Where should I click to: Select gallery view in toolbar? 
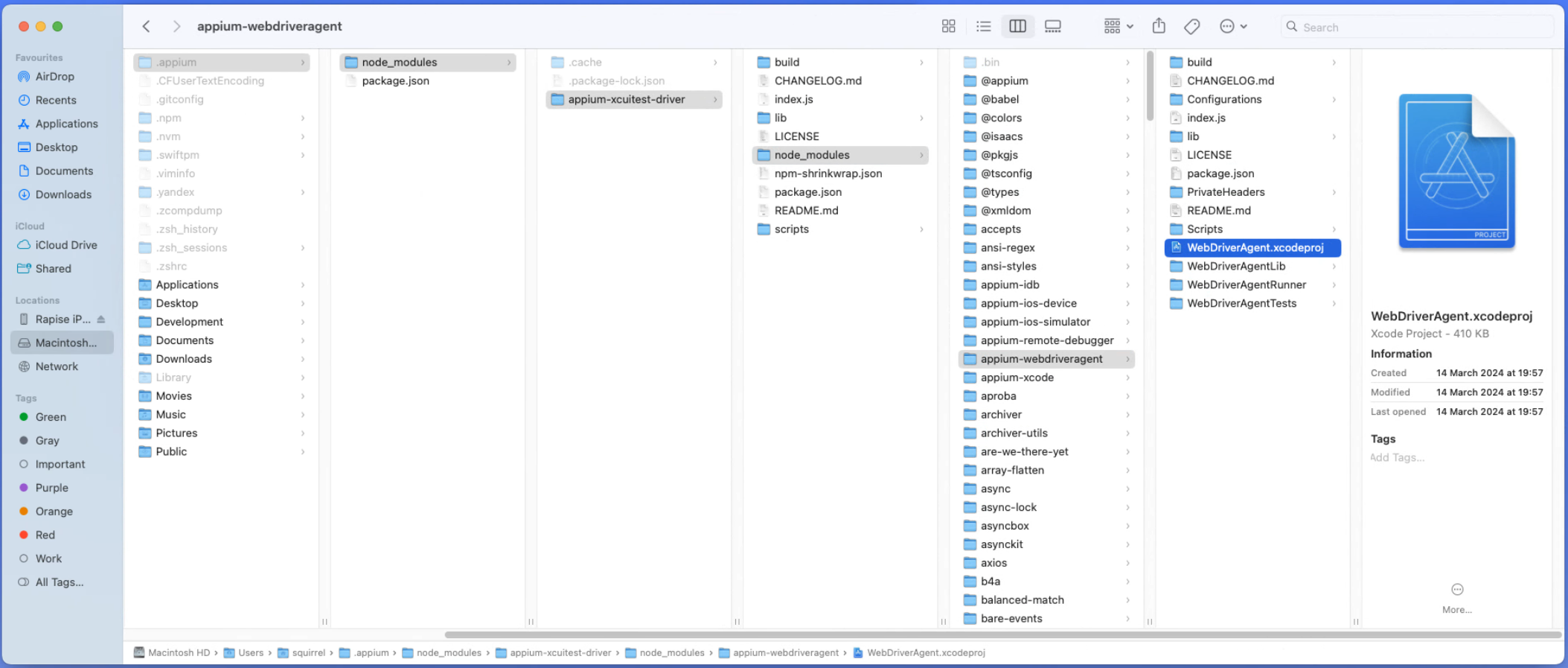(1052, 26)
